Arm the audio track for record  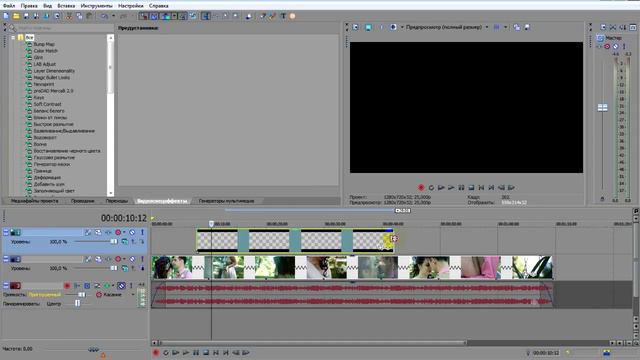[x=67, y=285]
